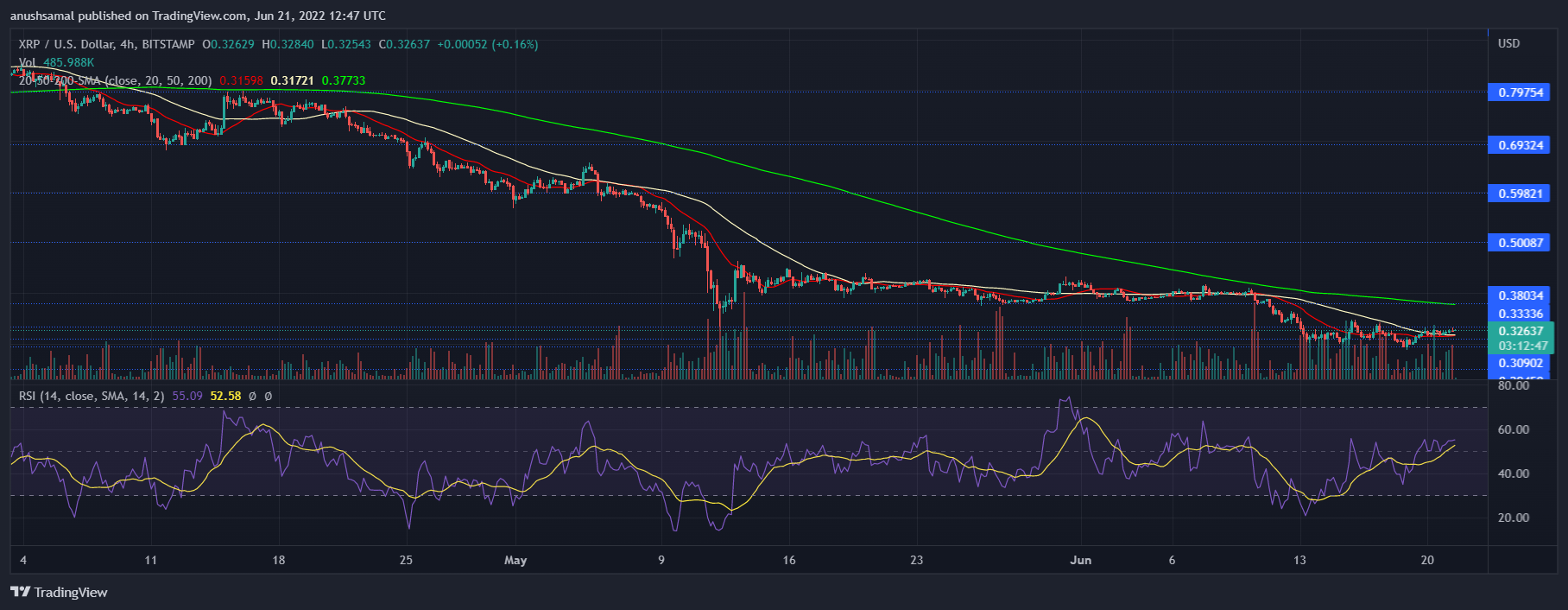
Task: Click the 0.79754 price level label
Action: click(1519, 92)
